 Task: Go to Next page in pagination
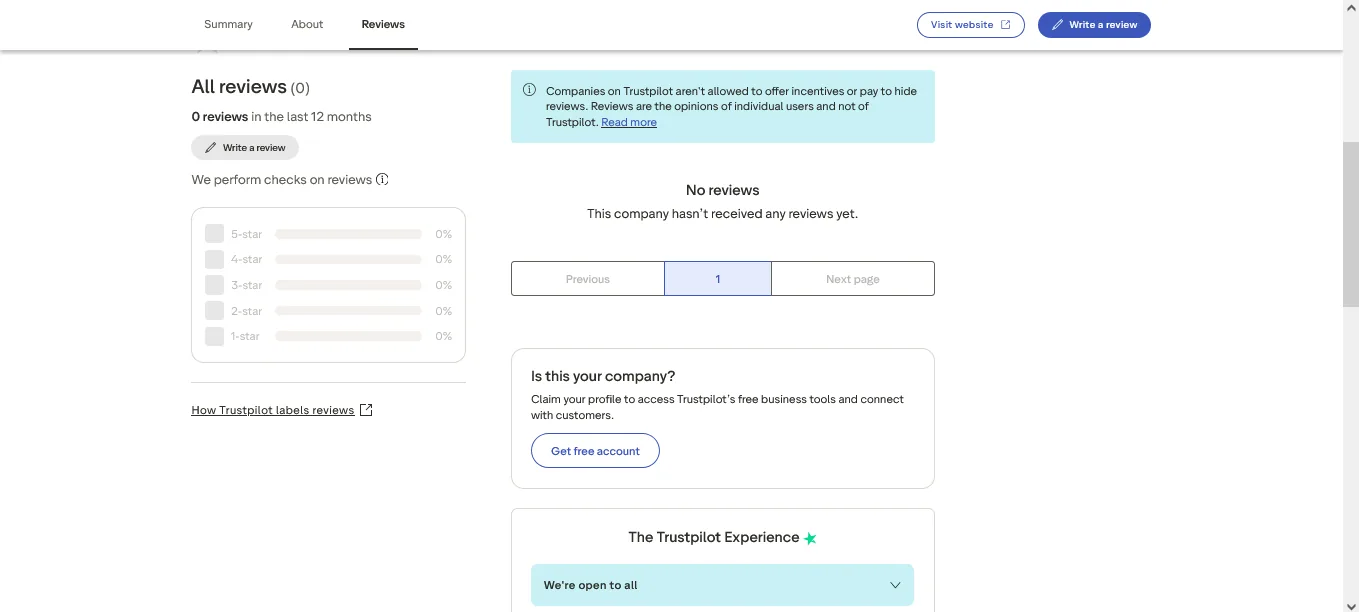point(853,279)
